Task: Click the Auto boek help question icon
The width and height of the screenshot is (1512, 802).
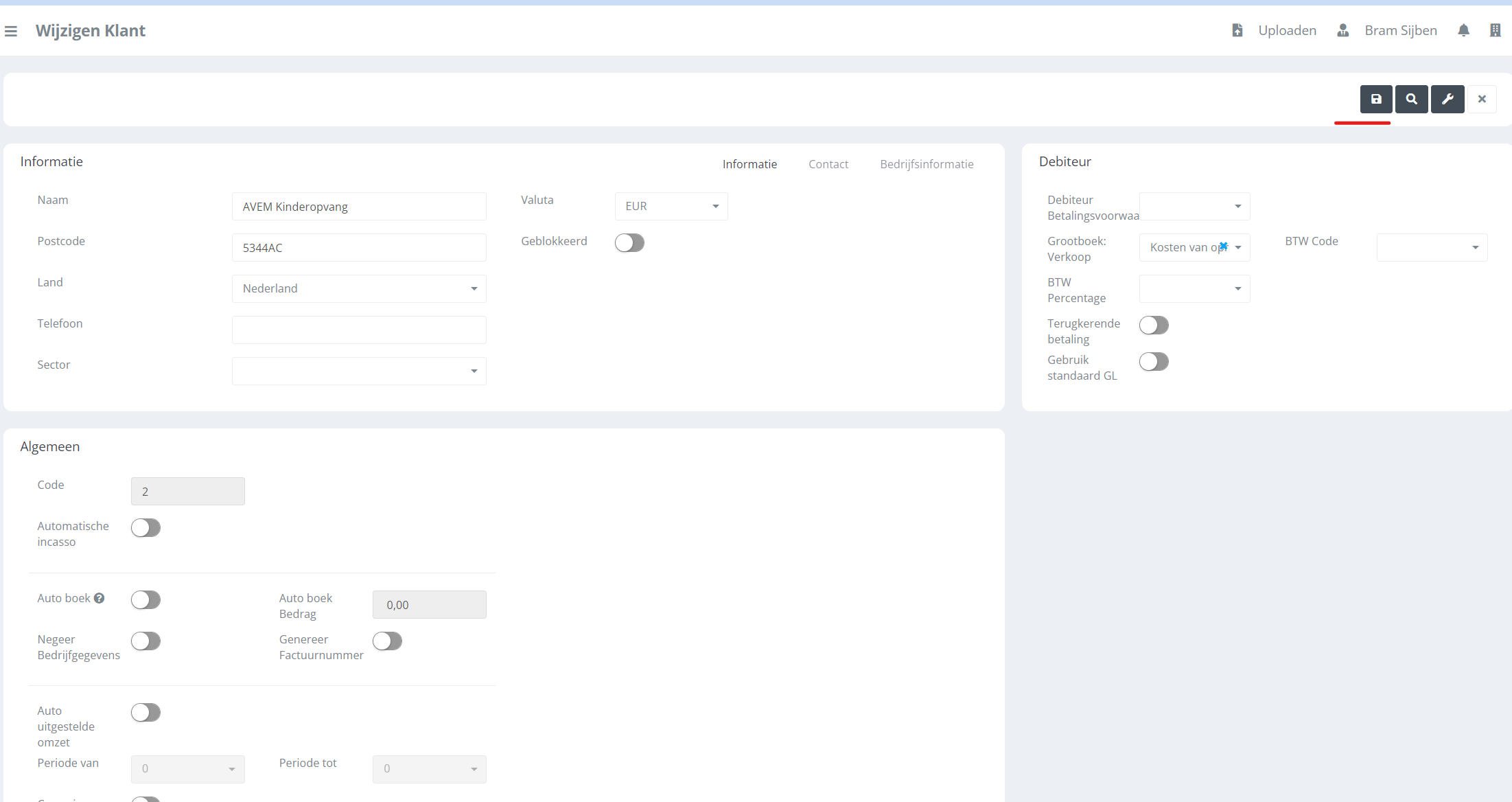Action: pyautogui.click(x=100, y=598)
